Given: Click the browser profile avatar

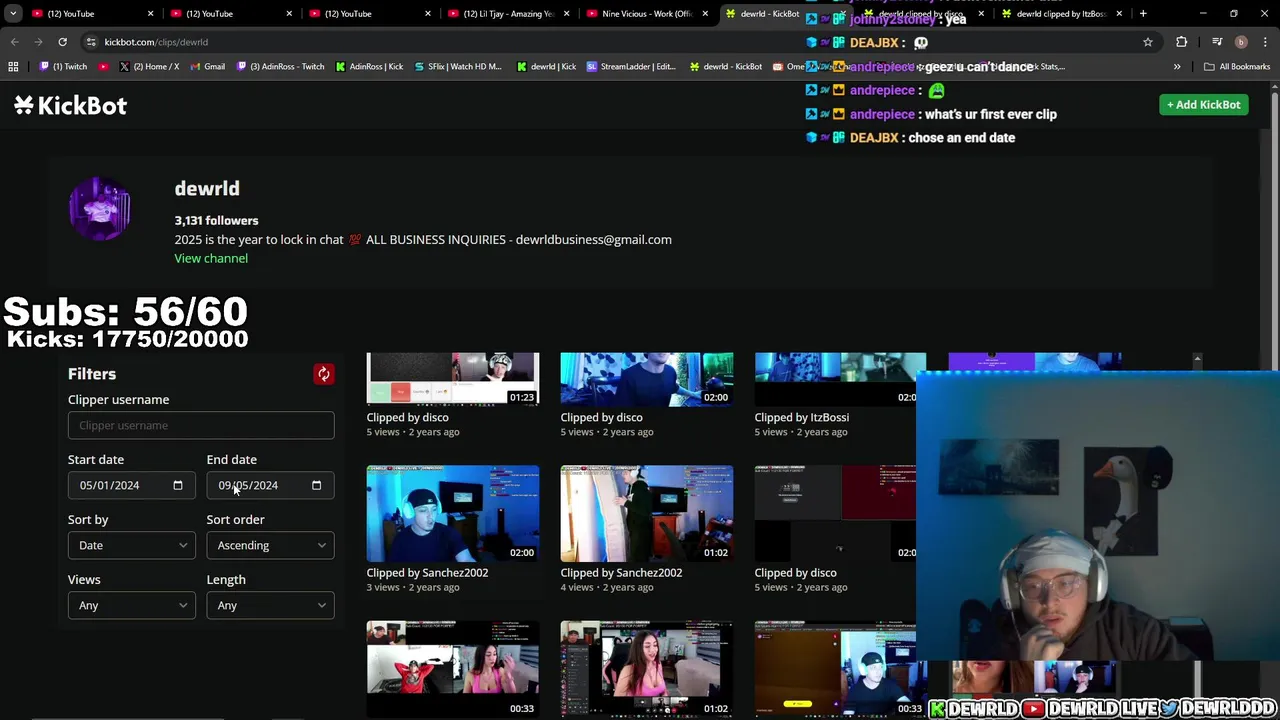Looking at the screenshot, I should [1241, 42].
